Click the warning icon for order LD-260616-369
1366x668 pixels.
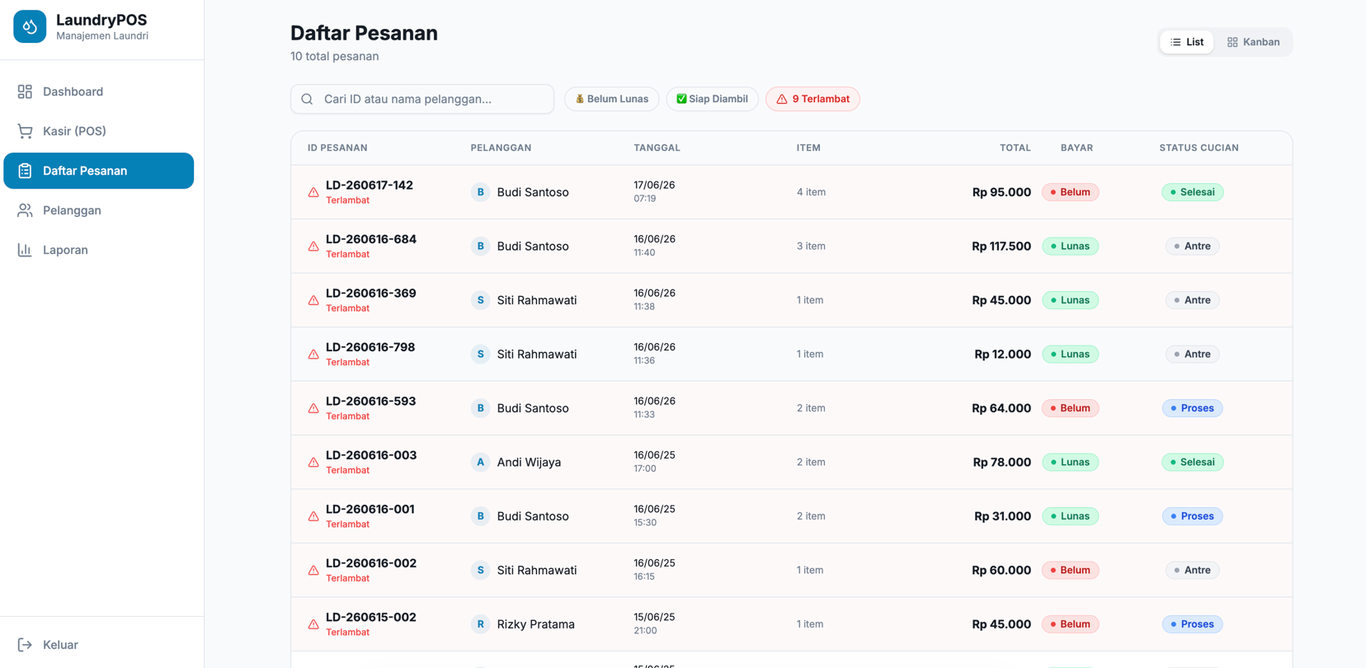coord(313,300)
